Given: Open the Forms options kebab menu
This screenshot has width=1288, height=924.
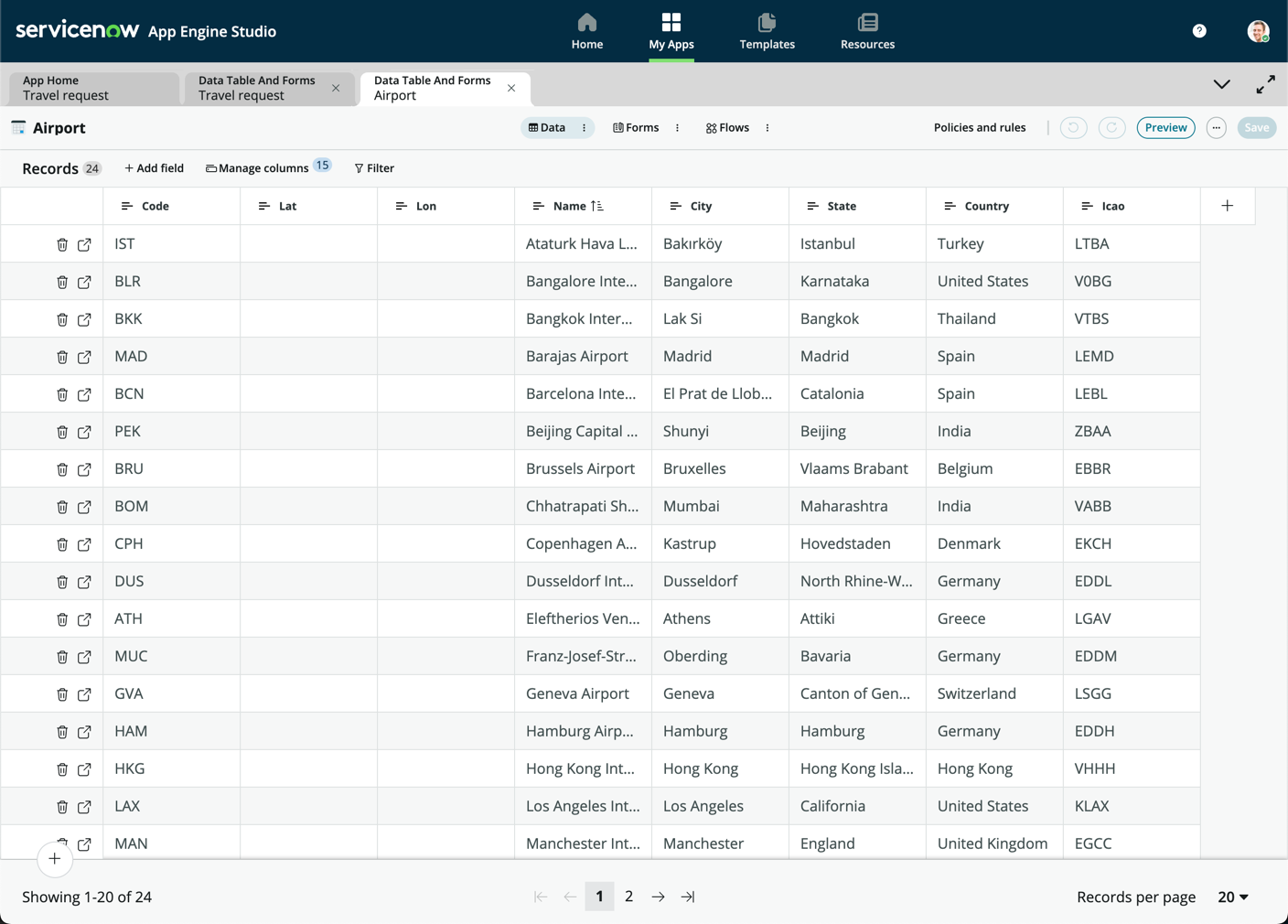Looking at the screenshot, I should [677, 128].
